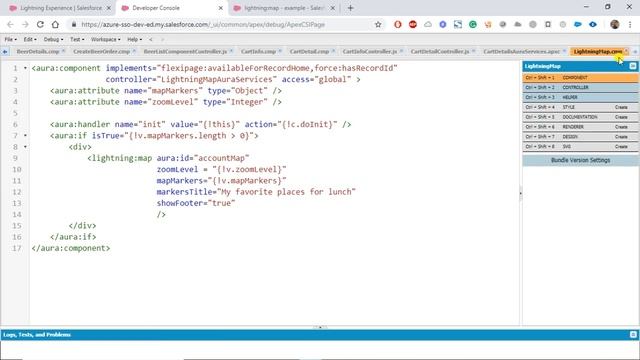Viewport: 640px width, 360px height.
Task: Go to the browser home page
Action: [x=55, y=24]
